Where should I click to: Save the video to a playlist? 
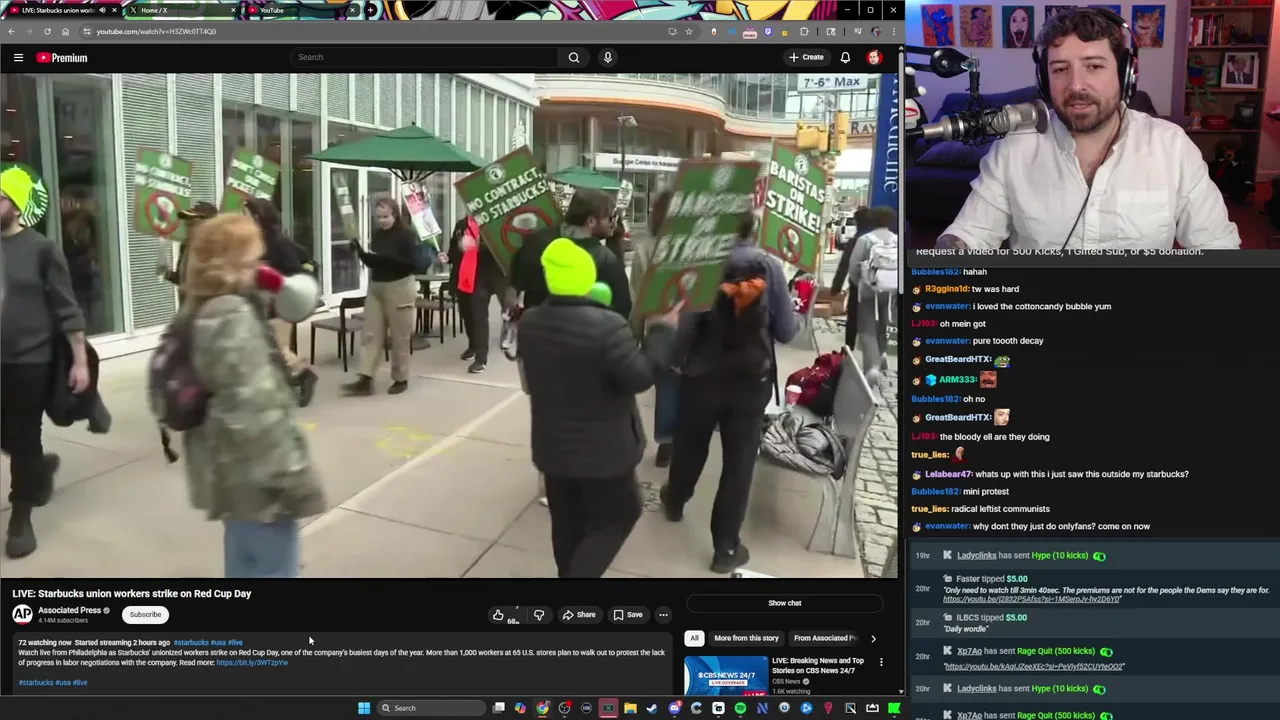(628, 615)
